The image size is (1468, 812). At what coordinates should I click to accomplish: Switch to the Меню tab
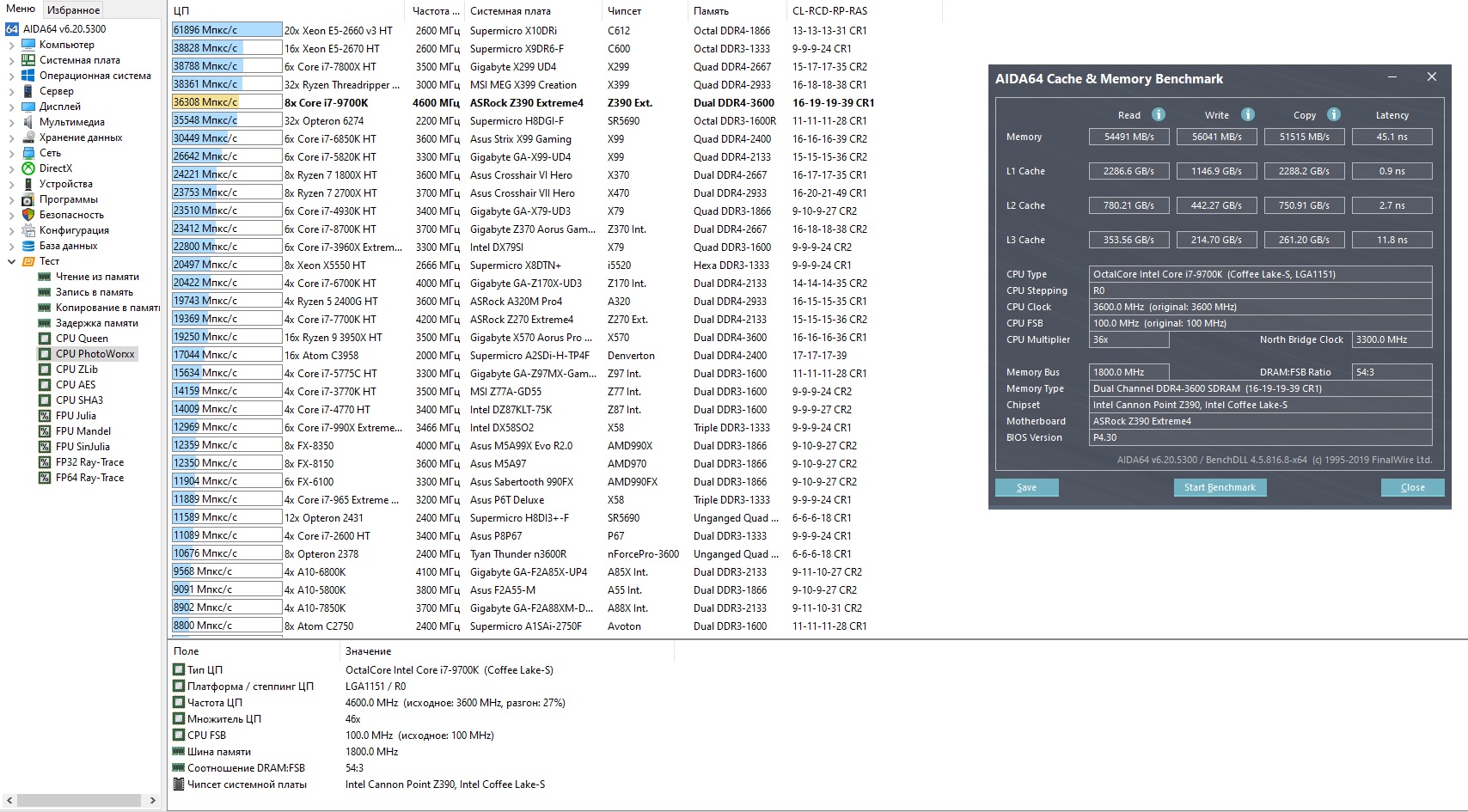(x=21, y=9)
